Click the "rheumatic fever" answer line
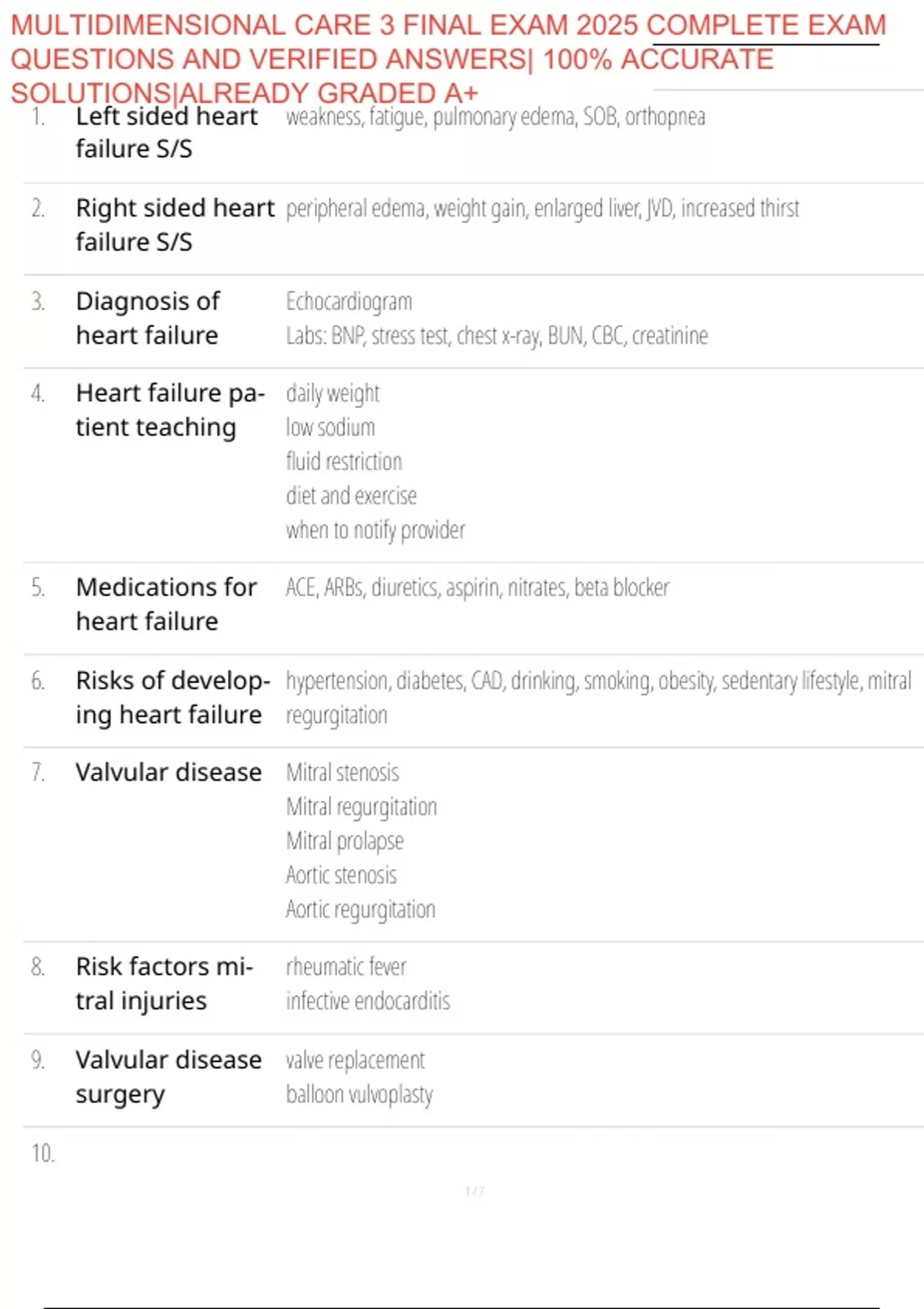Image resolution: width=924 pixels, height=1309 pixels. coord(346,966)
